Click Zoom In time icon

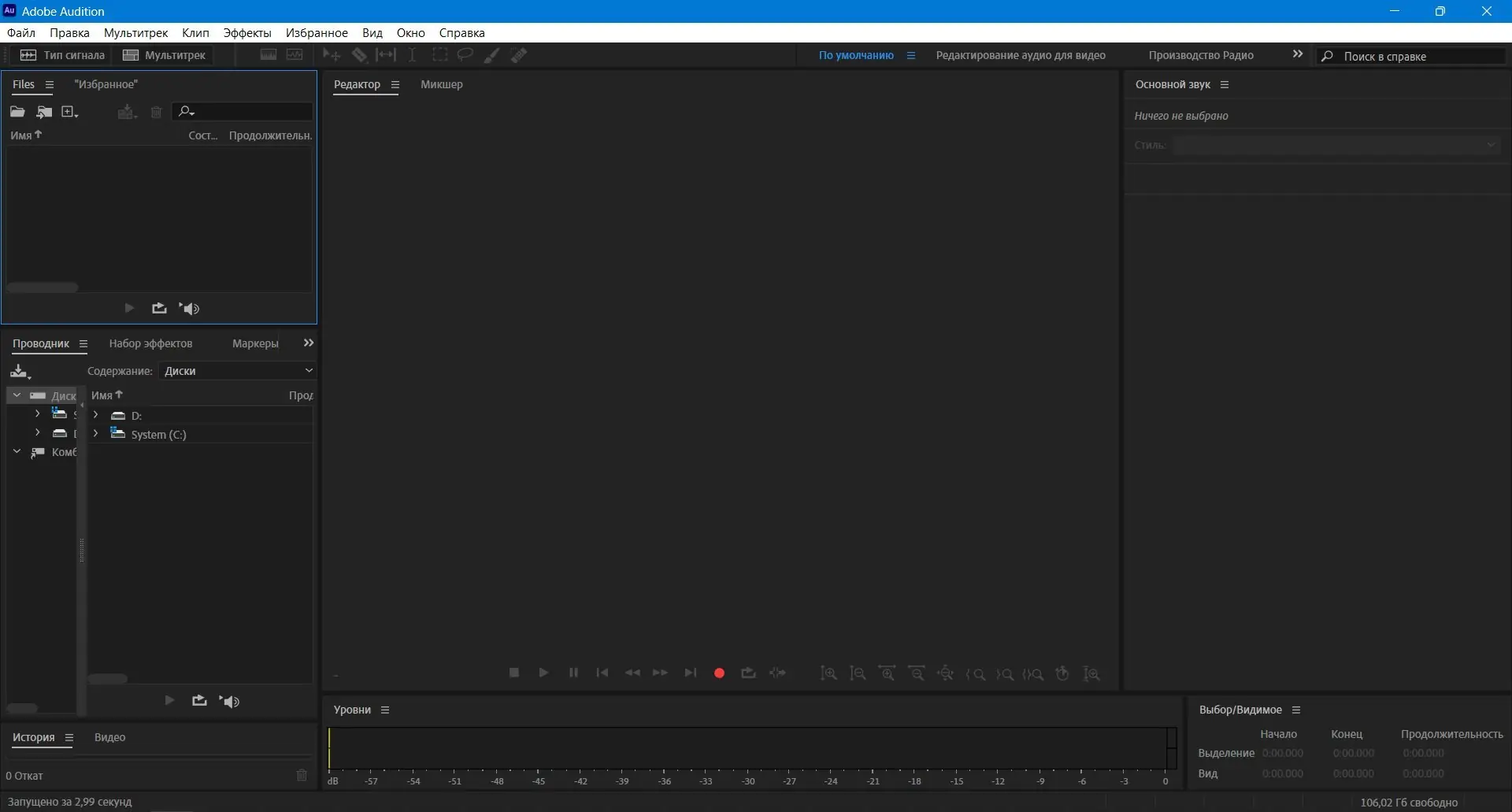887,673
